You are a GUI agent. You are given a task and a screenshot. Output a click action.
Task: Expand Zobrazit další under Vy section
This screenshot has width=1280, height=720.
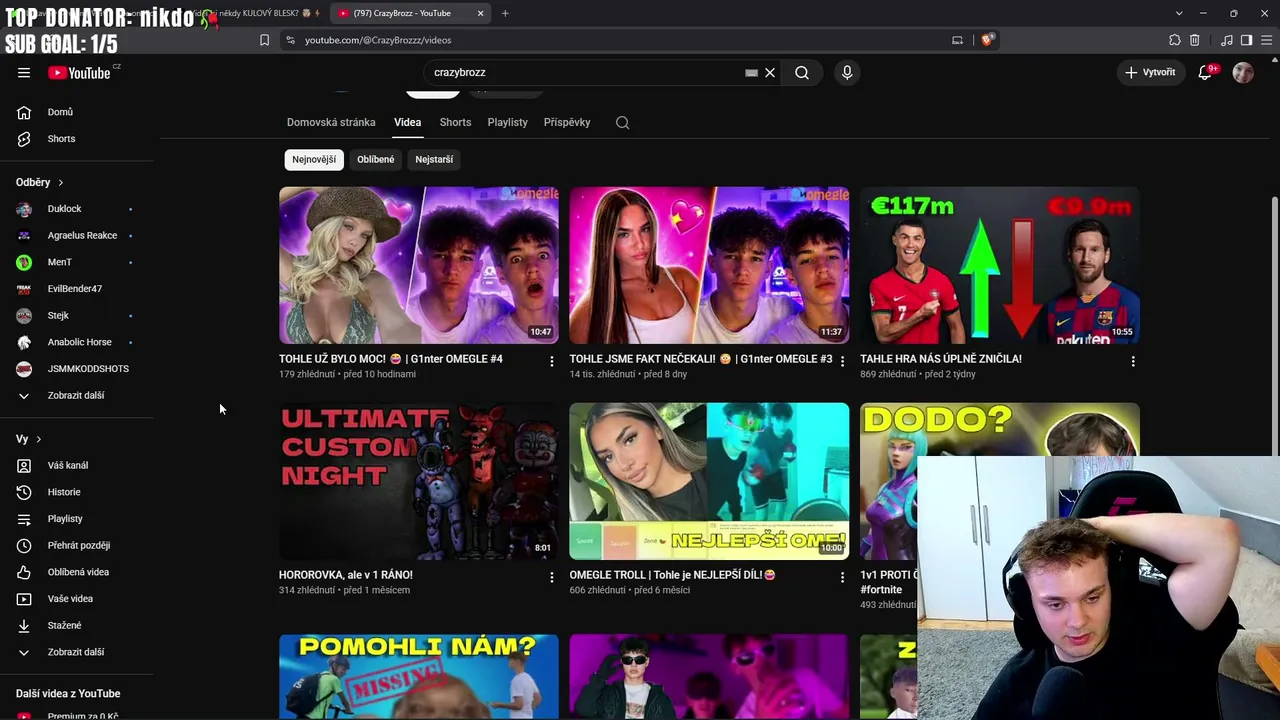click(x=77, y=652)
